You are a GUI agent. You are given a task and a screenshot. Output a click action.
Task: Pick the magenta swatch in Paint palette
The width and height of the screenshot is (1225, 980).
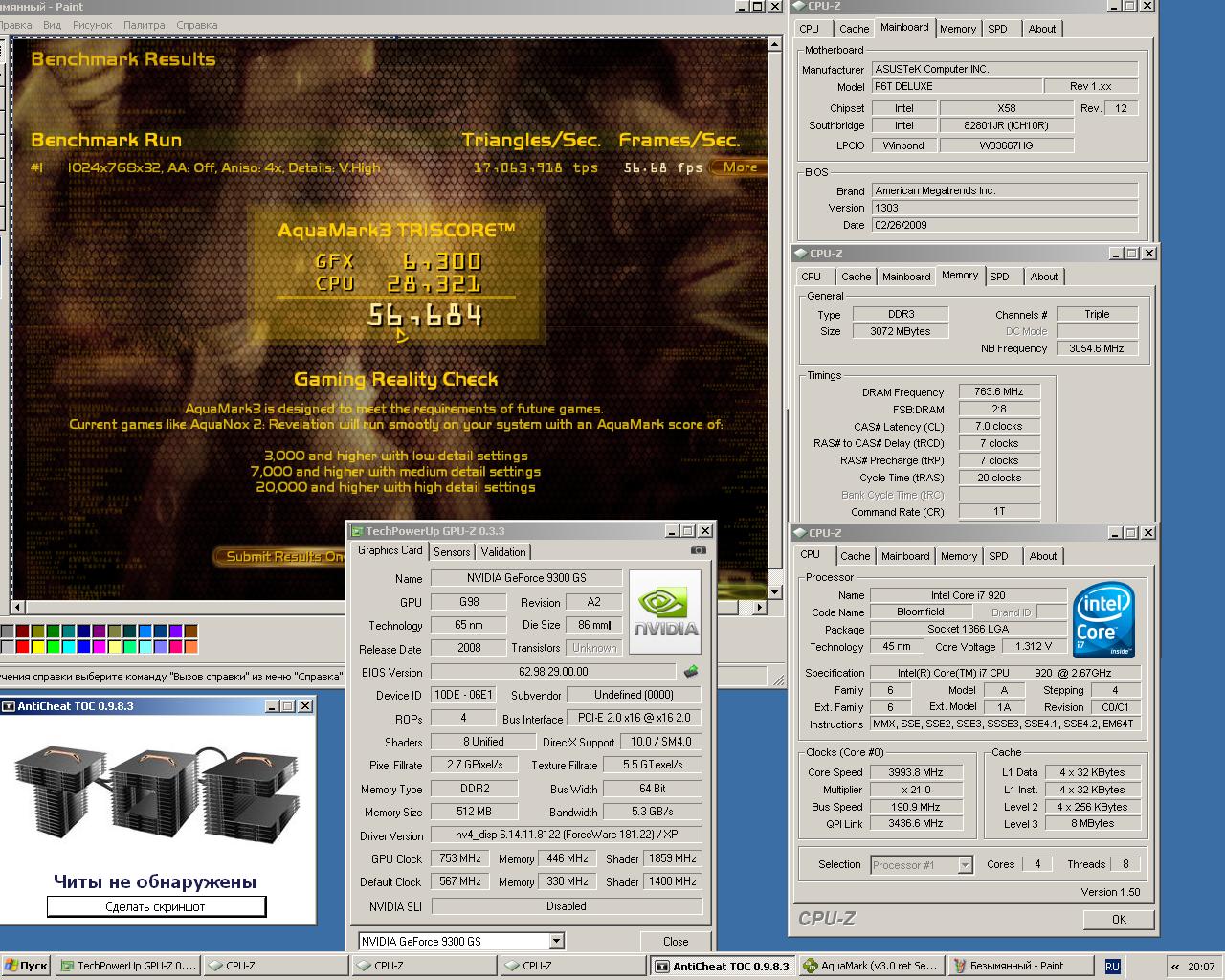100,647
